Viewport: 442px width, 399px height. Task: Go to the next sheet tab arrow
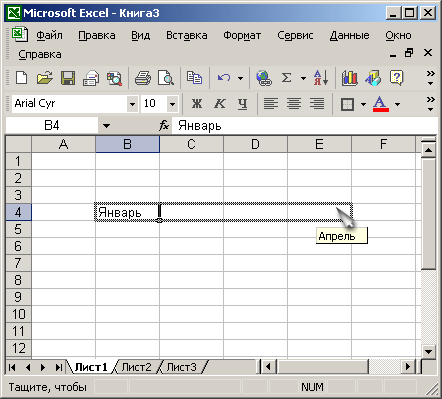pyautogui.click(x=43, y=367)
